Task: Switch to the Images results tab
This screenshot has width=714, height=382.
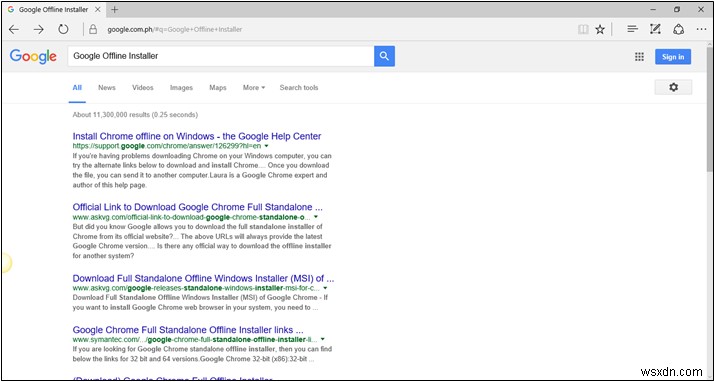Action: (181, 87)
